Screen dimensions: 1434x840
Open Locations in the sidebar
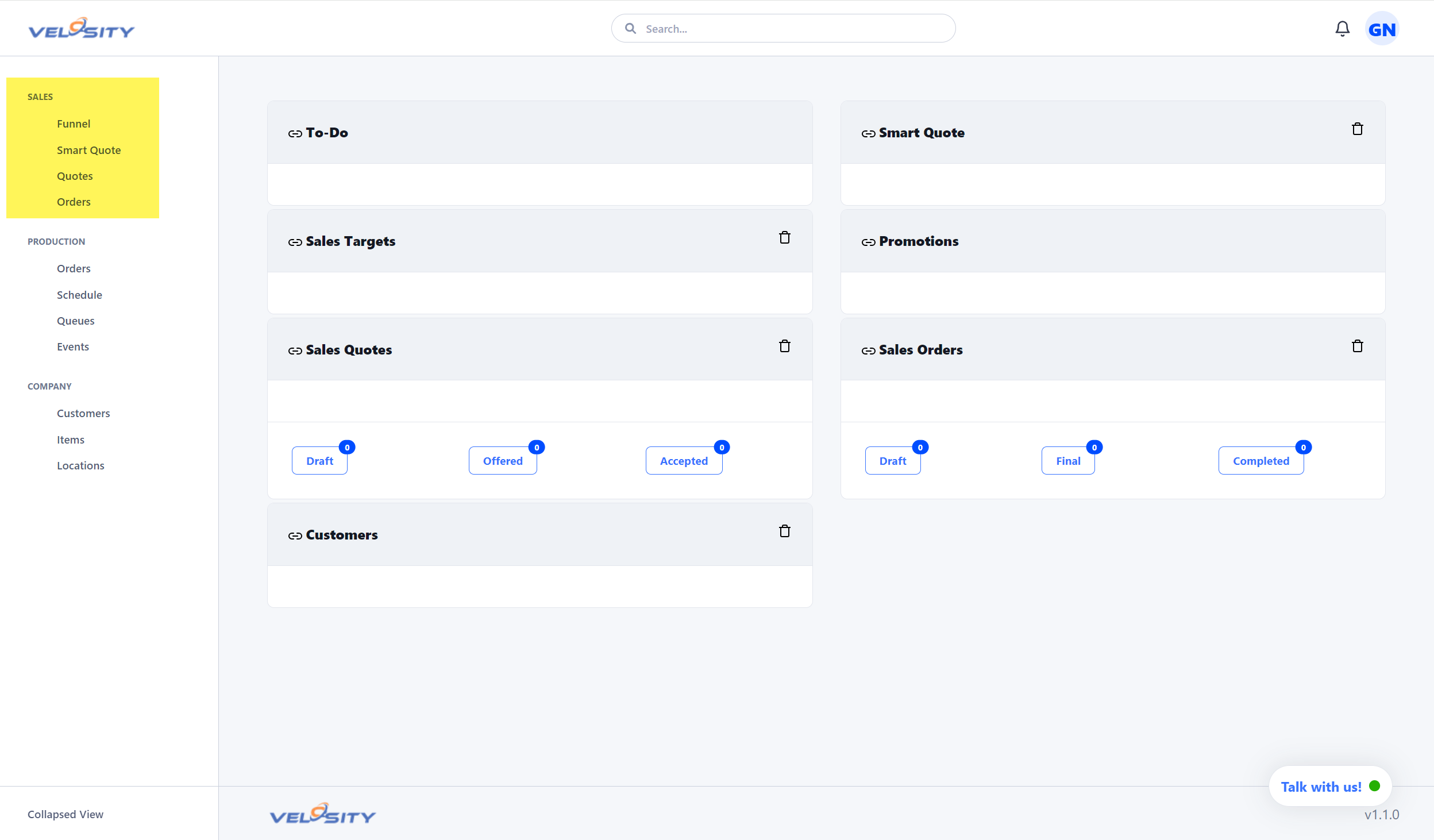80,465
